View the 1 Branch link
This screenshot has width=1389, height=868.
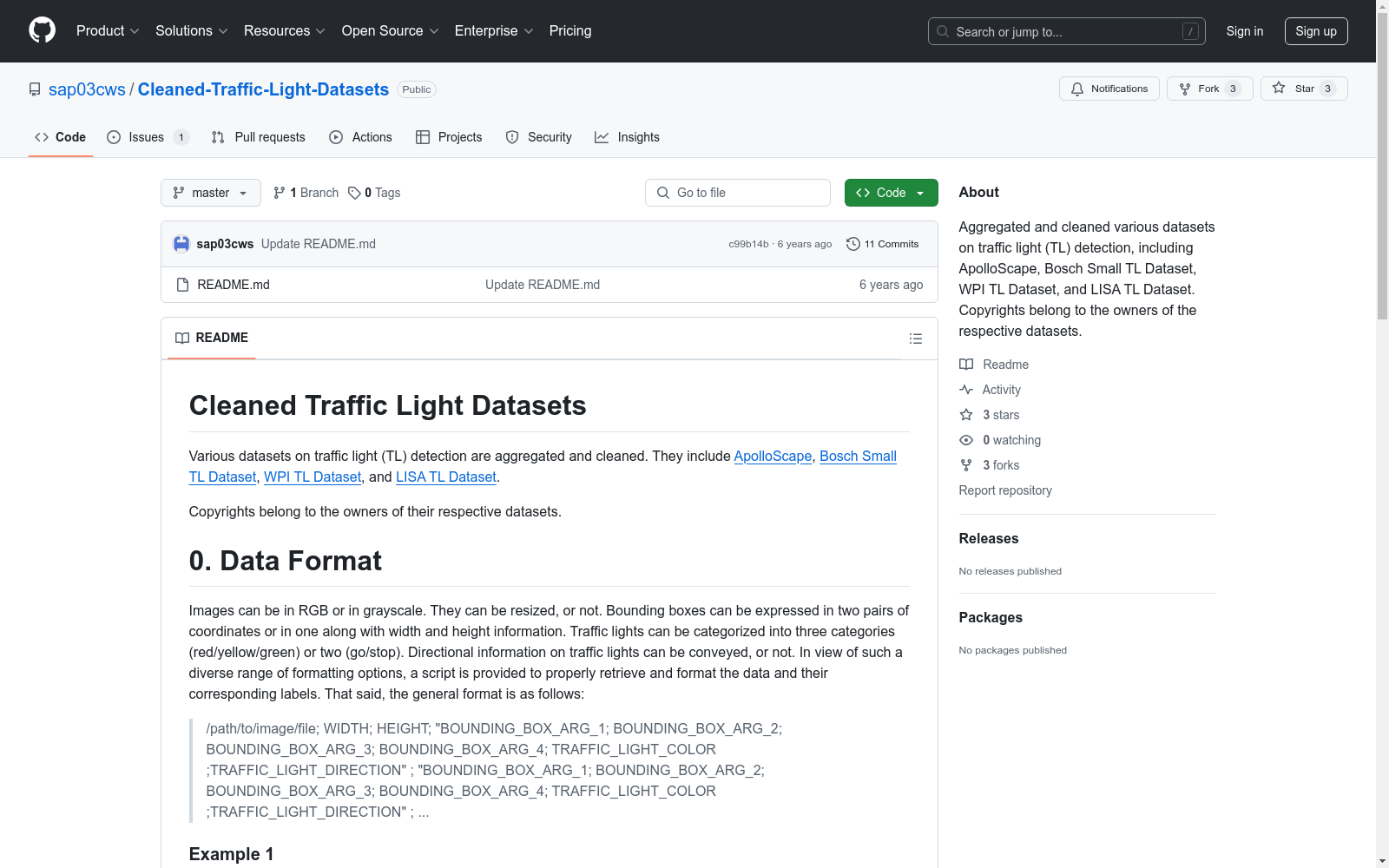click(x=306, y=193)
